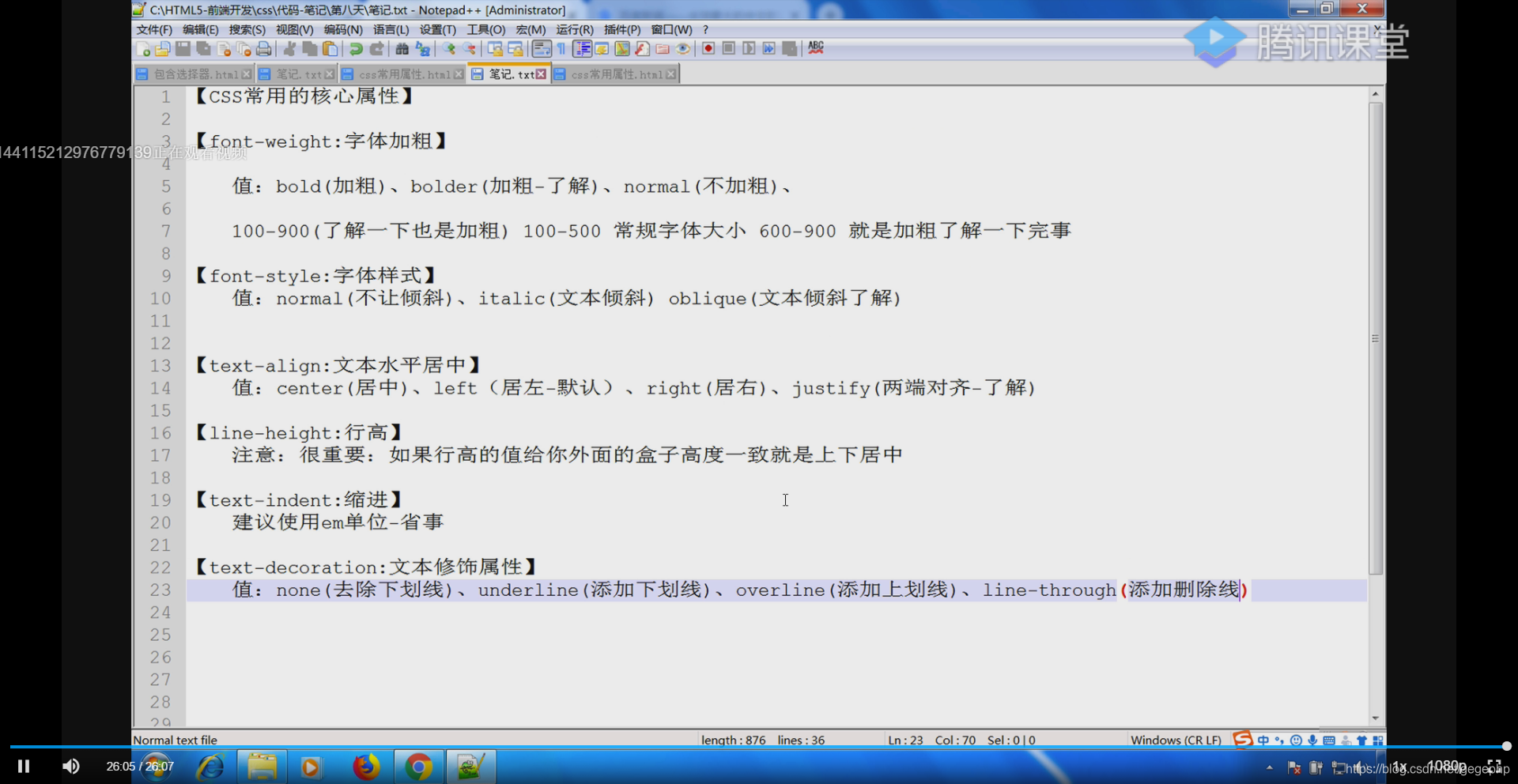
Task: Click the Save toolbar icon
Action: [x=182, y=48]
